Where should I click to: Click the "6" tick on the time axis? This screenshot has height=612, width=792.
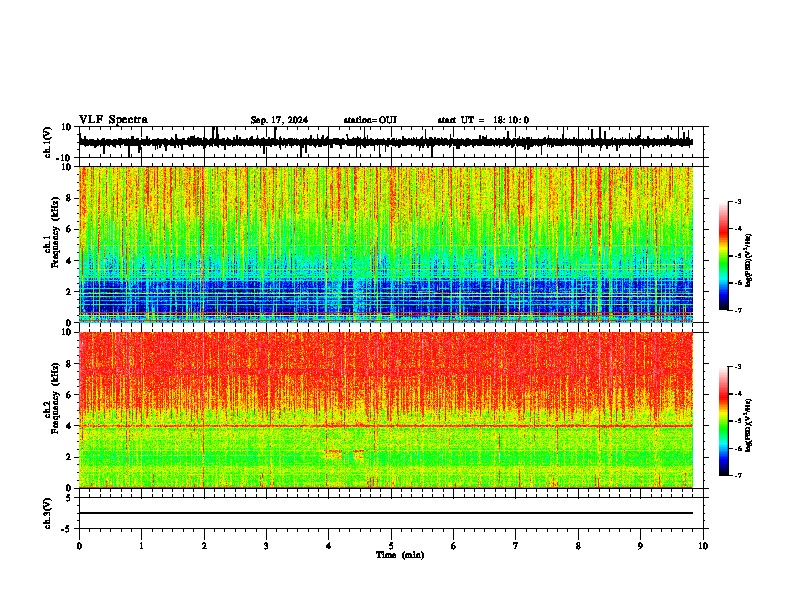click(x=454, y=546)
